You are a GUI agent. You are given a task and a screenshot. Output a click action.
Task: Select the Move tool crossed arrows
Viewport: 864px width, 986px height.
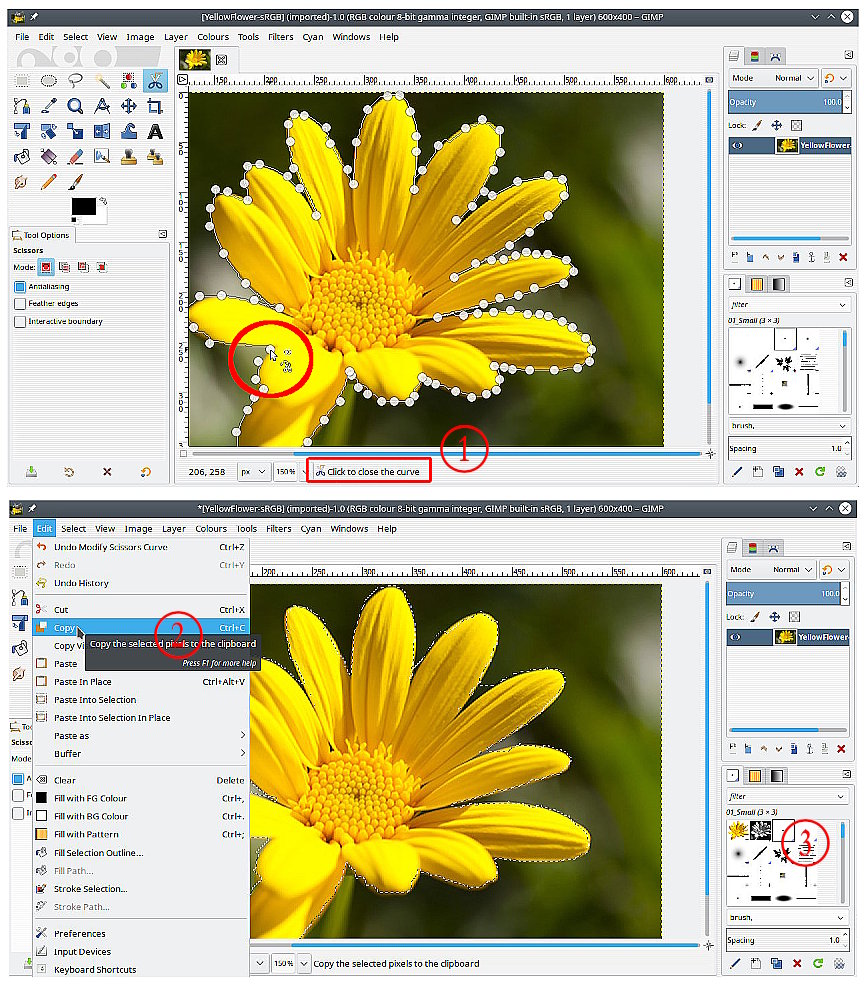[128, 106]
